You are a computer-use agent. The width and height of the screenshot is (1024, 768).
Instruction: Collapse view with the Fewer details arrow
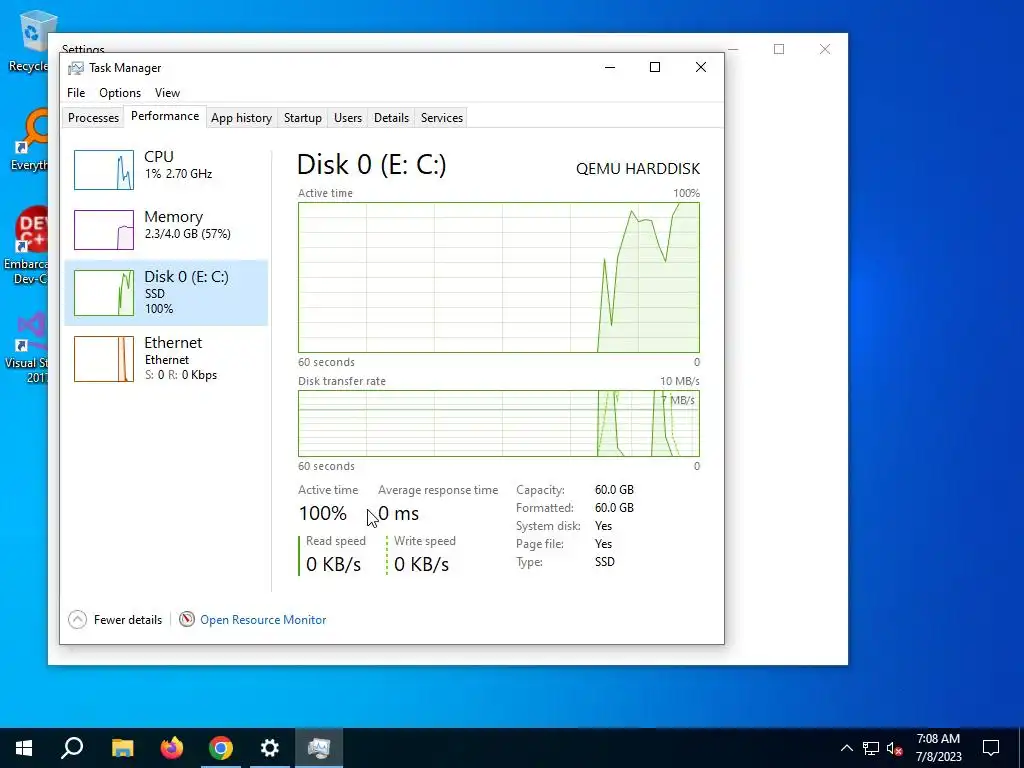[77, 619]
